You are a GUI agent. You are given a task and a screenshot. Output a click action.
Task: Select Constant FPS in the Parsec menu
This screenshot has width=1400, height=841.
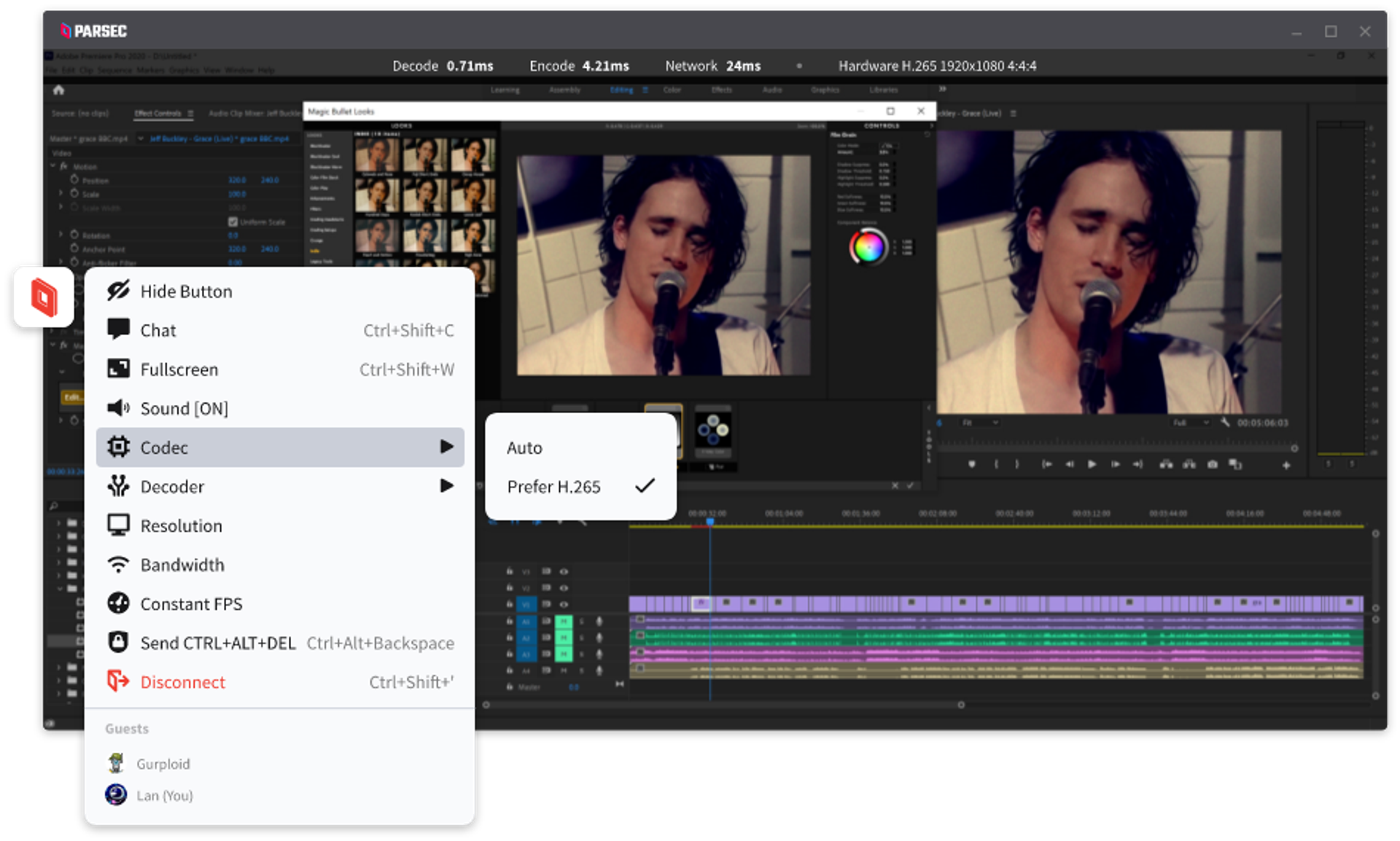280,603
